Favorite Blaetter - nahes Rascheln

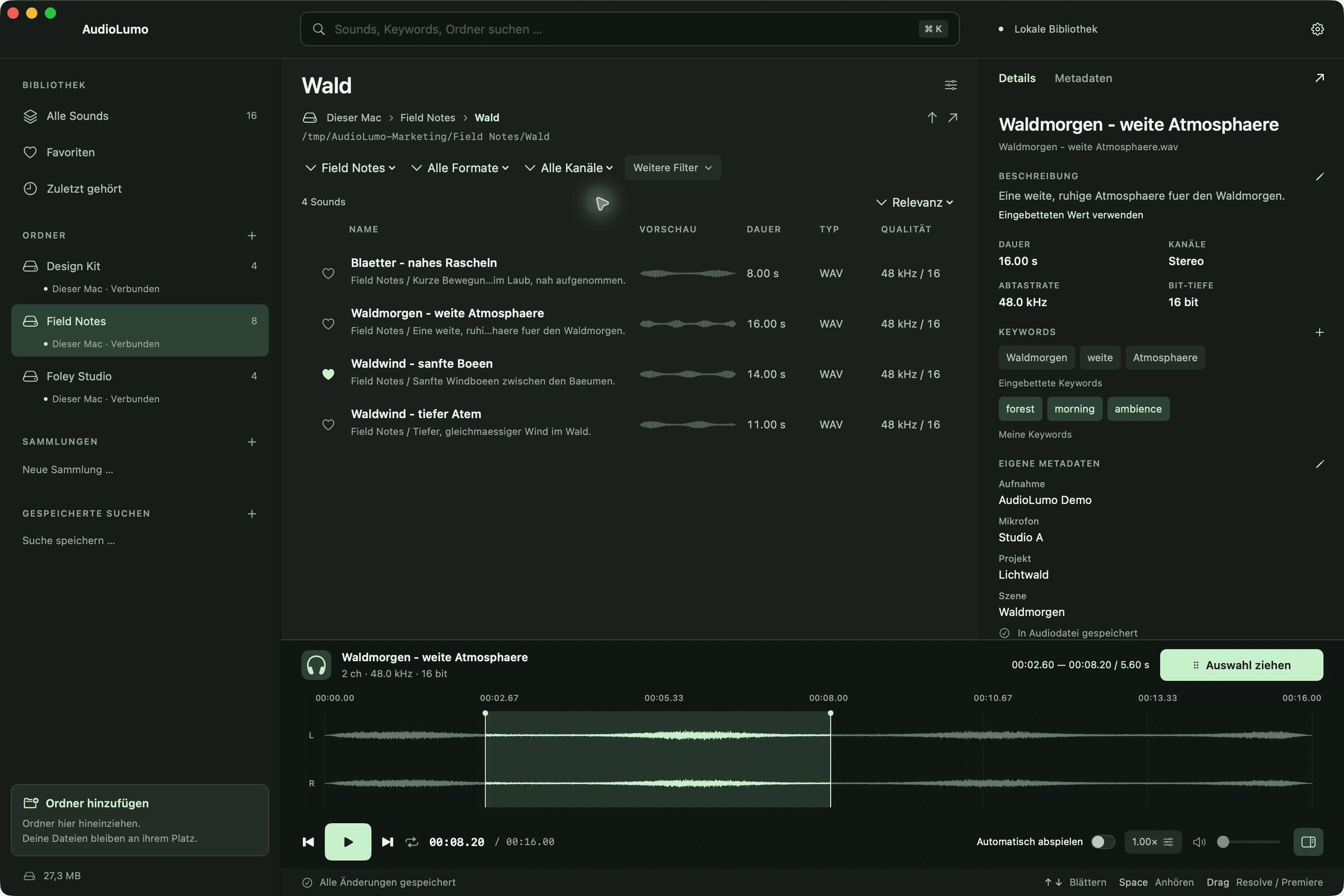coord(328,273)
